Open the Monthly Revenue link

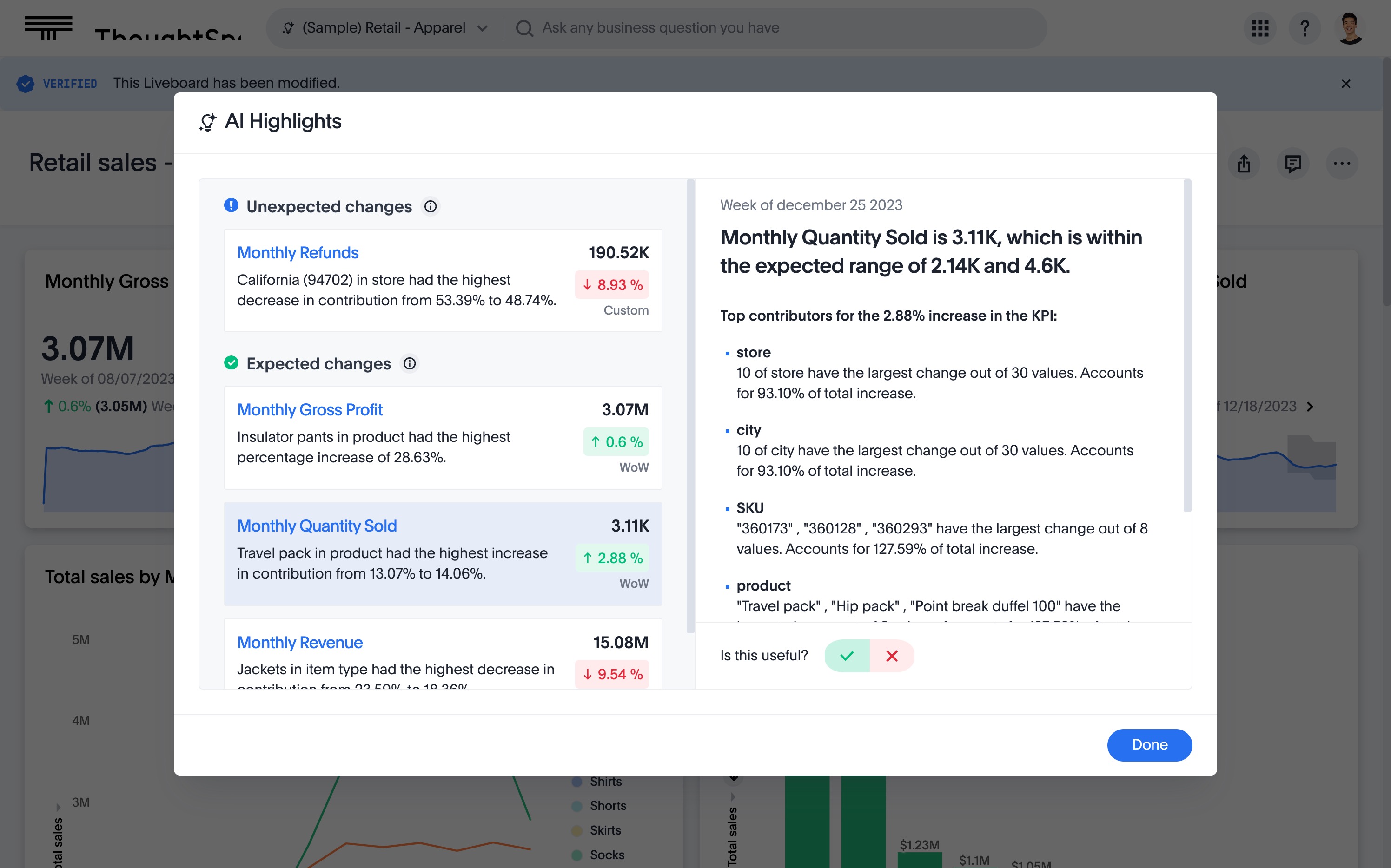(x=300, y=642)
